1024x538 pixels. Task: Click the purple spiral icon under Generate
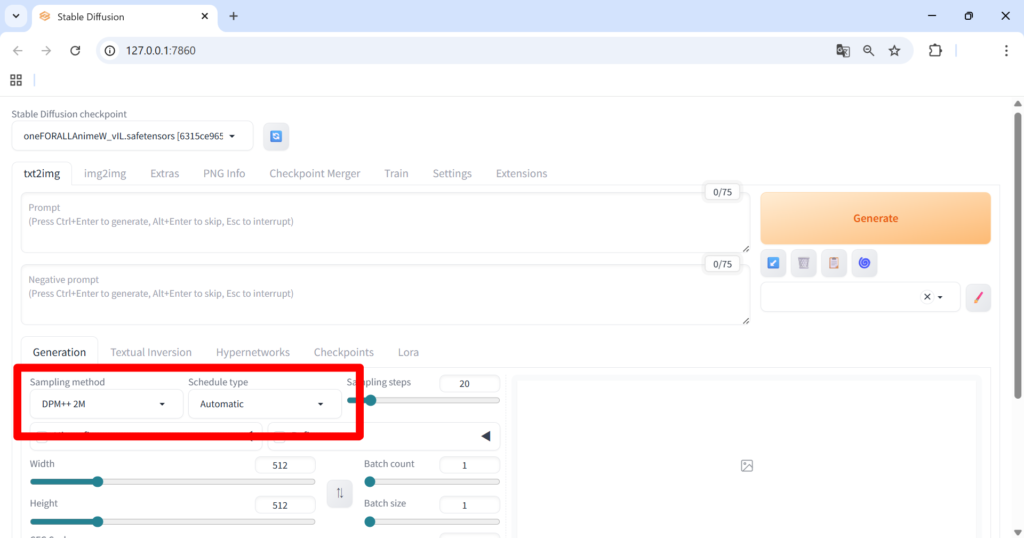[864, 263]
